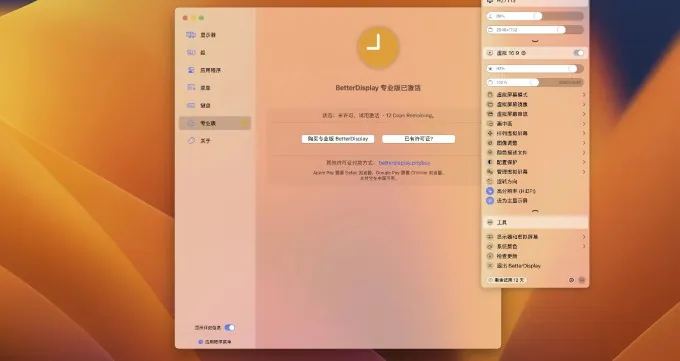Open the 键盘 keyboard sidebar icon
Viewport: 680px width, 361px height.
[x=191, y=105]
